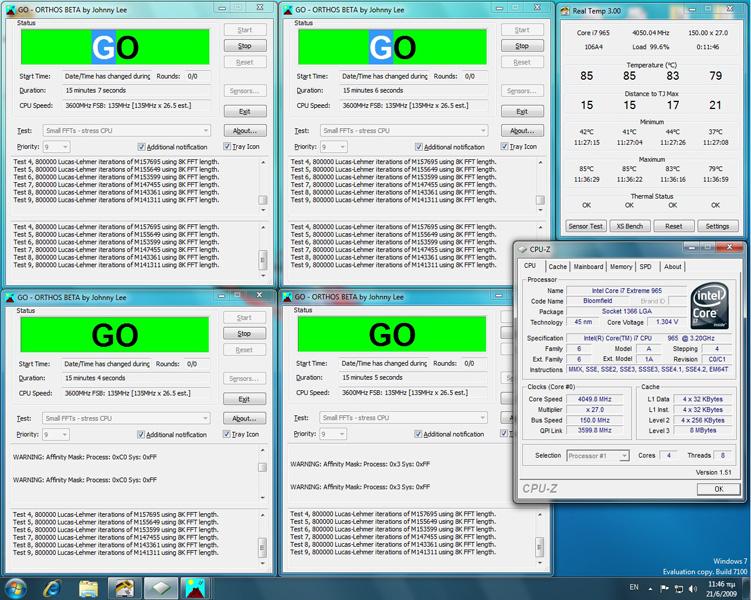Uncheck Additional notification in the 15 minutes 7 seconds window
This screenshot has height=600, width=751.
[x=141, y=147]
